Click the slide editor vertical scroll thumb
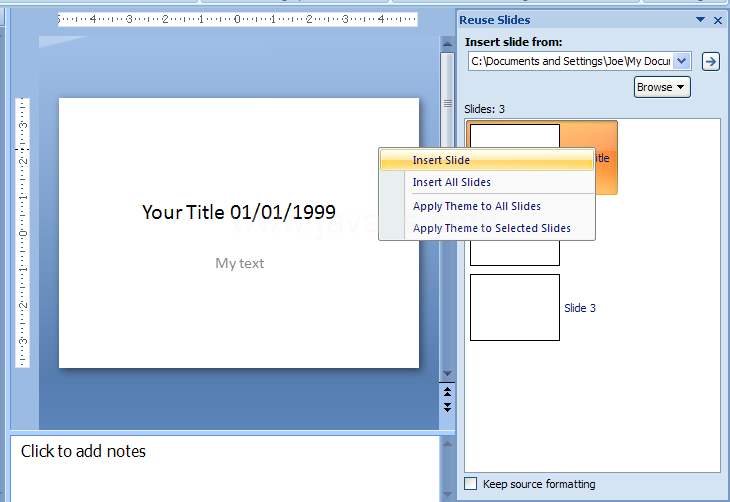Image resolution: width=730 pixels, height=502 pixels. 447,103
